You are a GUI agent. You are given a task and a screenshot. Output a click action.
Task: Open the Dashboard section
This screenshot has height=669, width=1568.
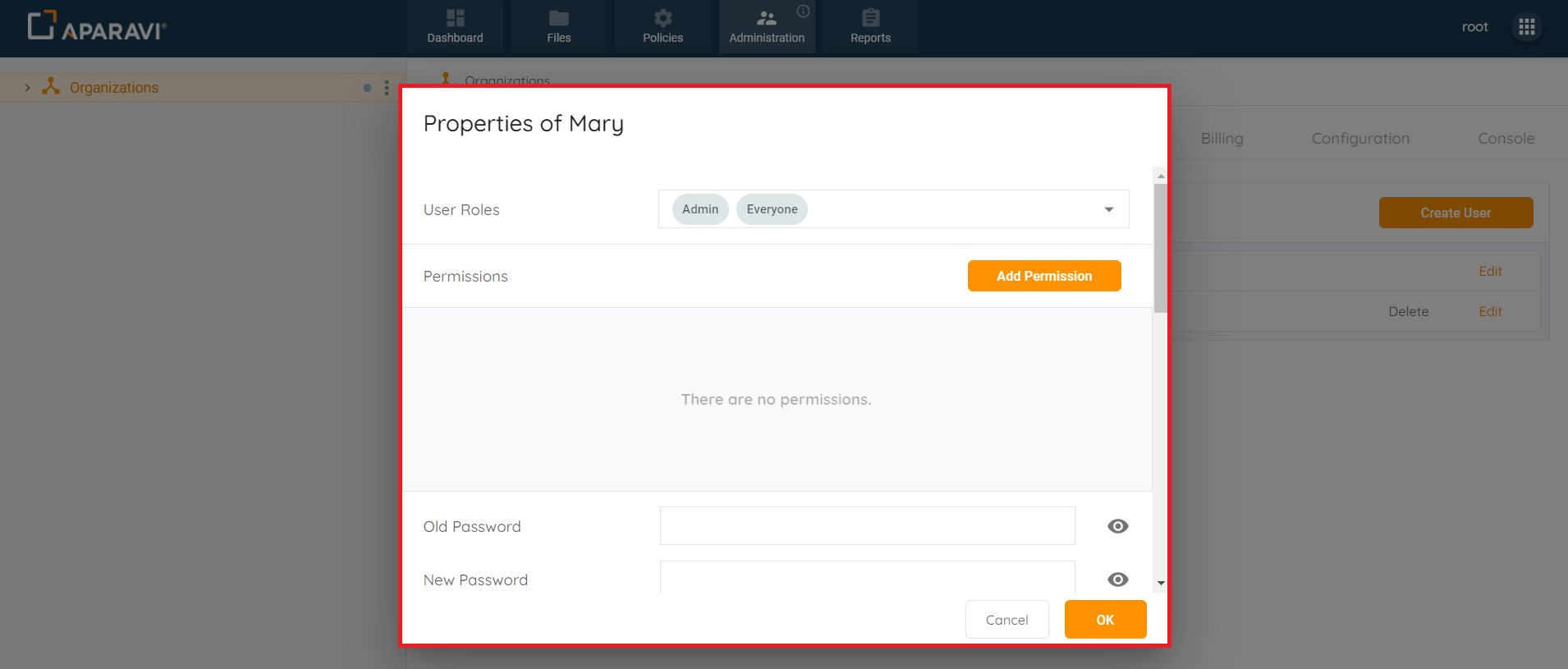(x=455, y=26)
